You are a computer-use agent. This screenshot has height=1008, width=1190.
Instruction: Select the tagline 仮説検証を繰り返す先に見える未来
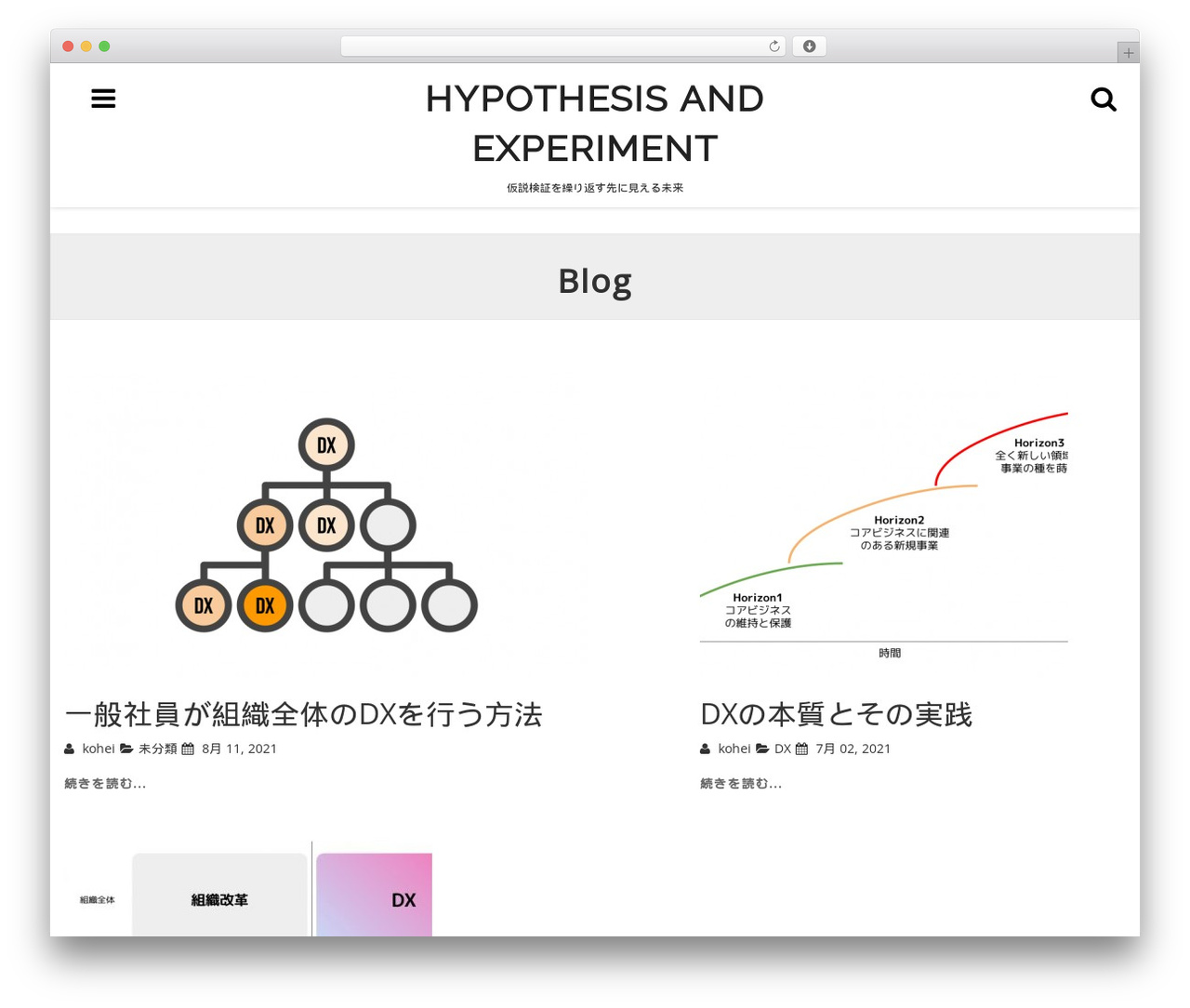pyautogui.click(x=595, y=188)
